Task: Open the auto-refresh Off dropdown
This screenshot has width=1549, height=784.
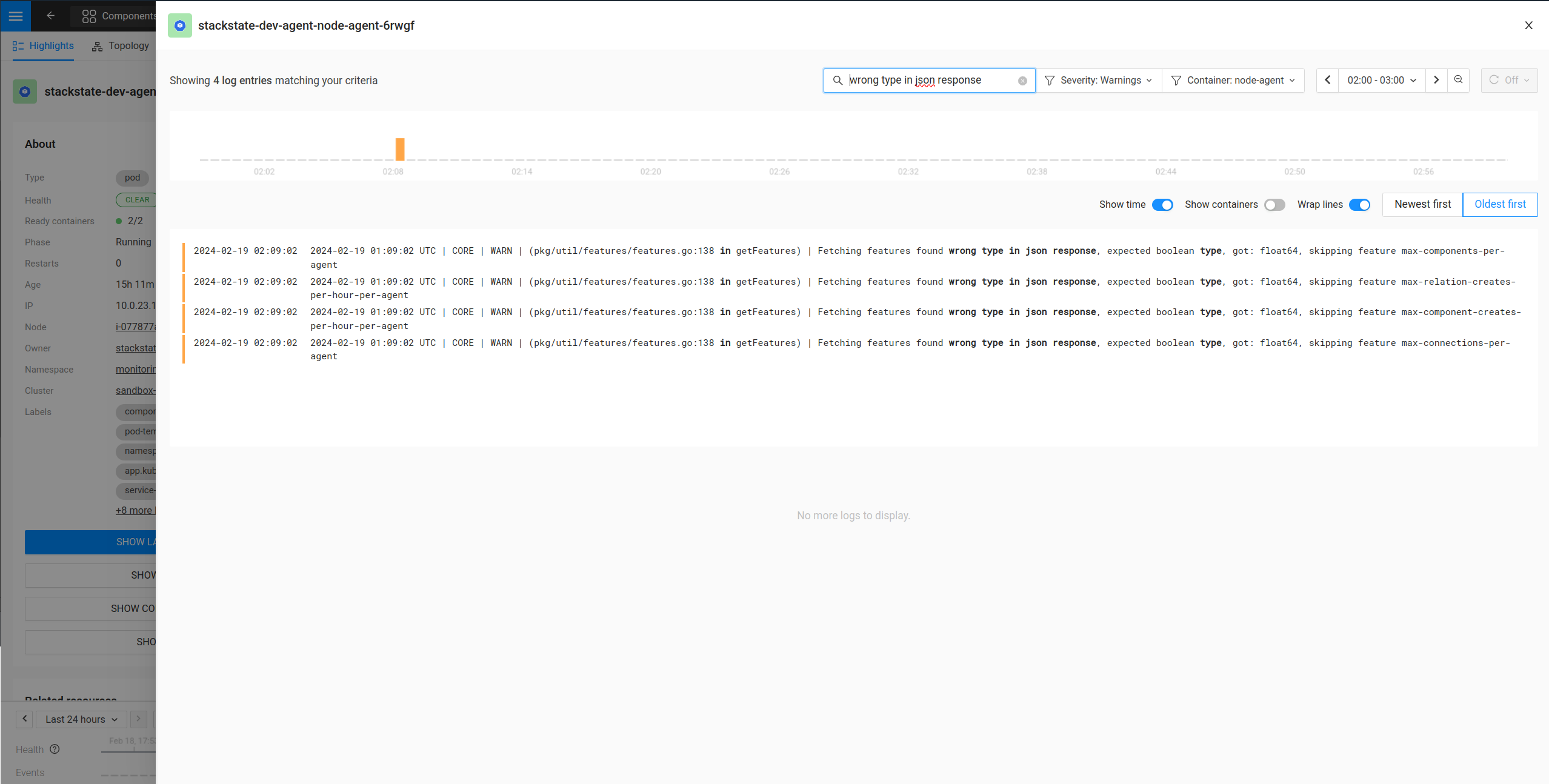Action: coord(1509,80)
